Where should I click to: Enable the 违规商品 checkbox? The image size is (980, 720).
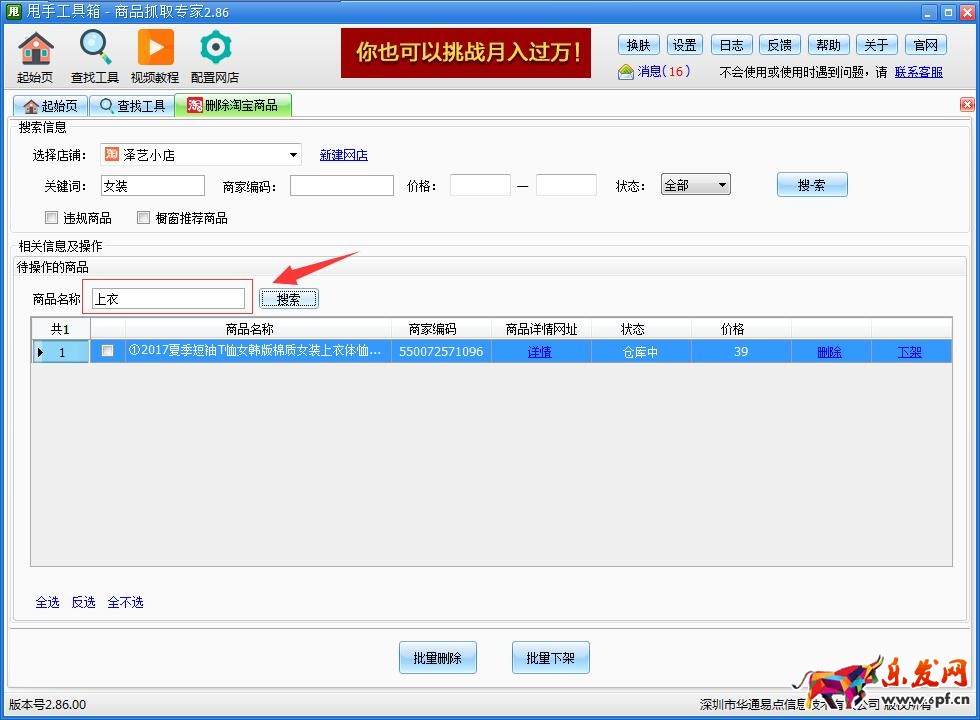(x=52, y=218)
